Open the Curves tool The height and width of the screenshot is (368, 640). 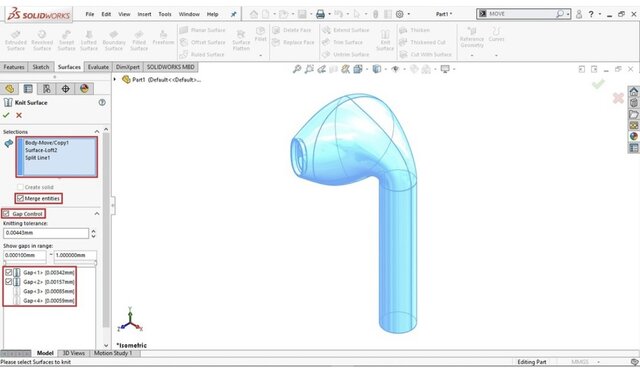(496, 34)
